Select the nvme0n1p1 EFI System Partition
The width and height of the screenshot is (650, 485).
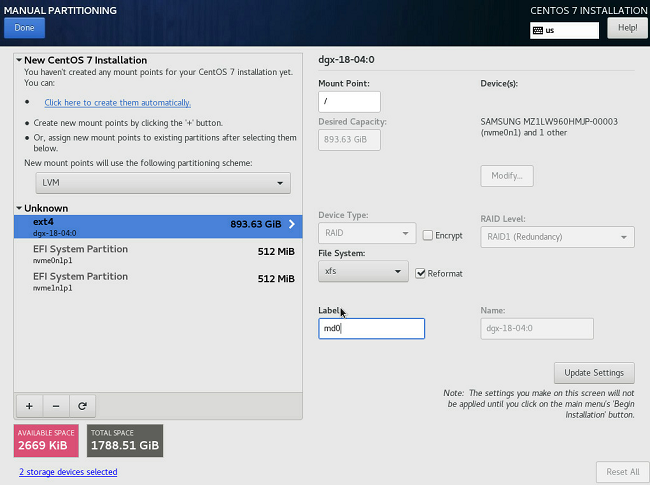coord(158,253)
